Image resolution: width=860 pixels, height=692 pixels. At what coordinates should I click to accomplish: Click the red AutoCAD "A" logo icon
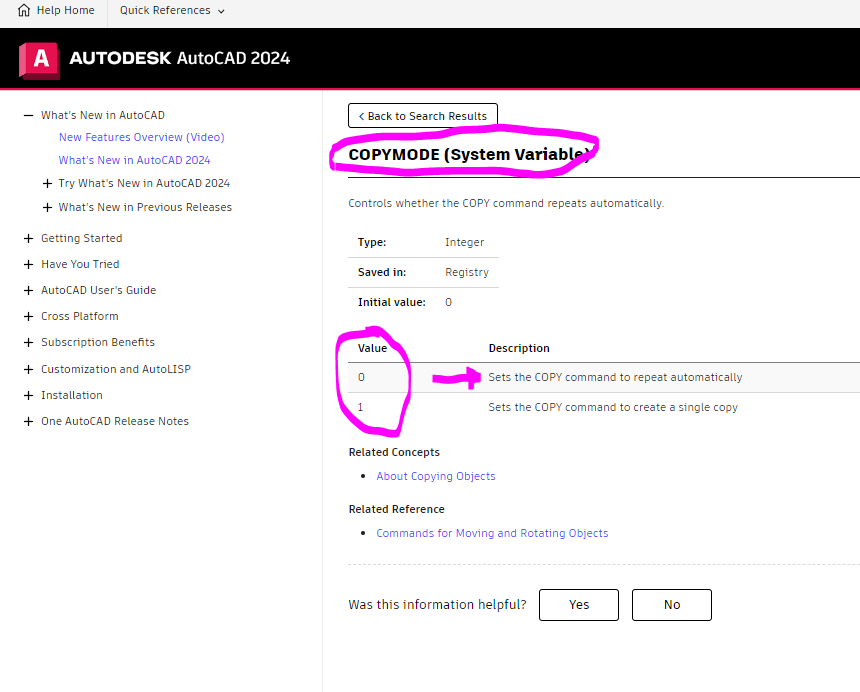[x=38, y=59]
